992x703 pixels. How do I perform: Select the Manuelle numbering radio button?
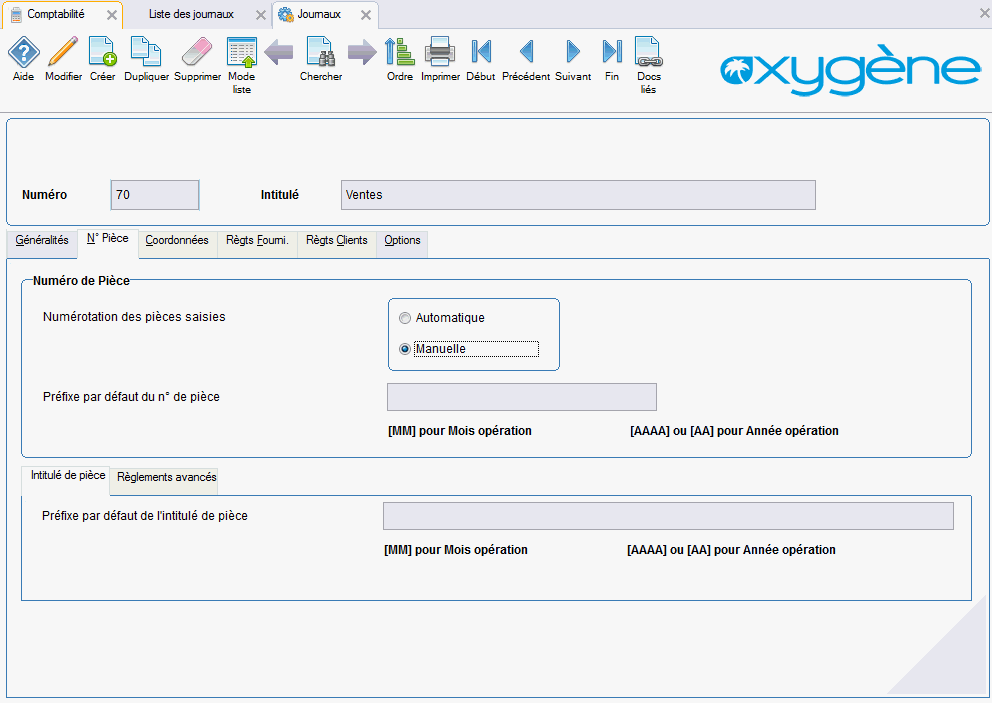(405, 349)
